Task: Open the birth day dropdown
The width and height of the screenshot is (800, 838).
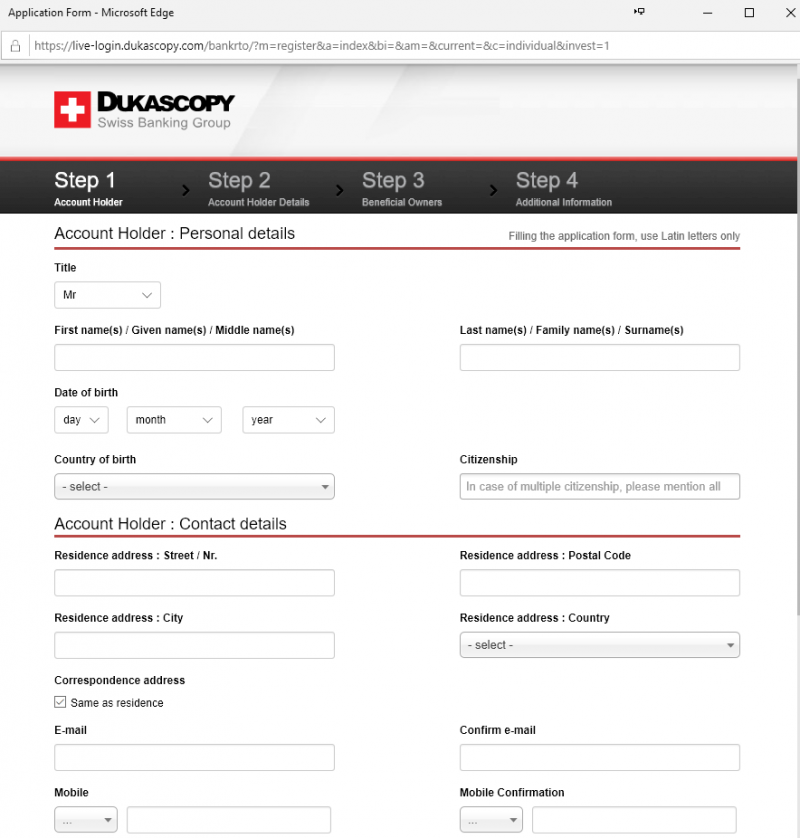Action: [81, 420]
